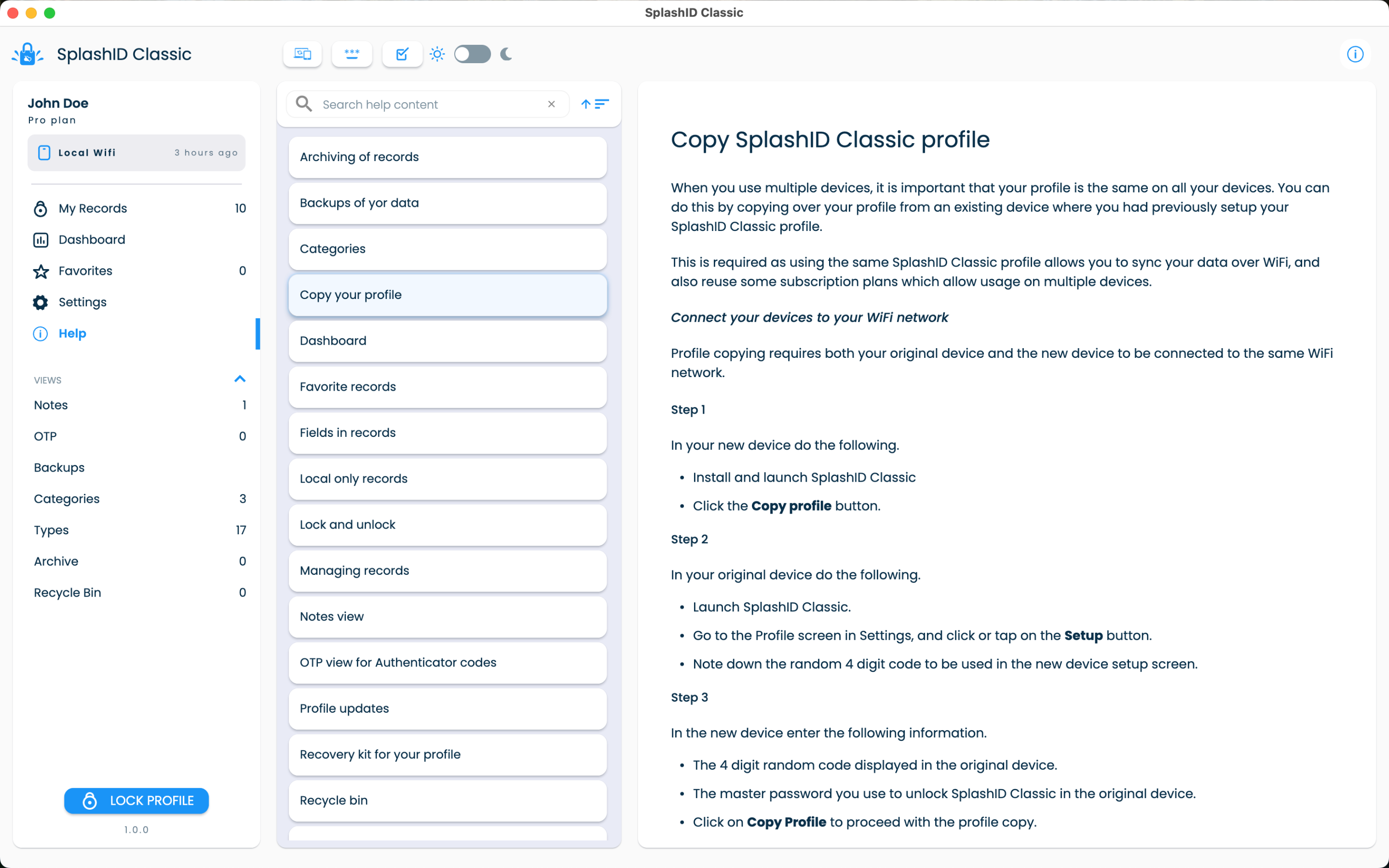1389x868 pixels.
Task: Open the Managing records topic
Action: click(x=448, y=570)
